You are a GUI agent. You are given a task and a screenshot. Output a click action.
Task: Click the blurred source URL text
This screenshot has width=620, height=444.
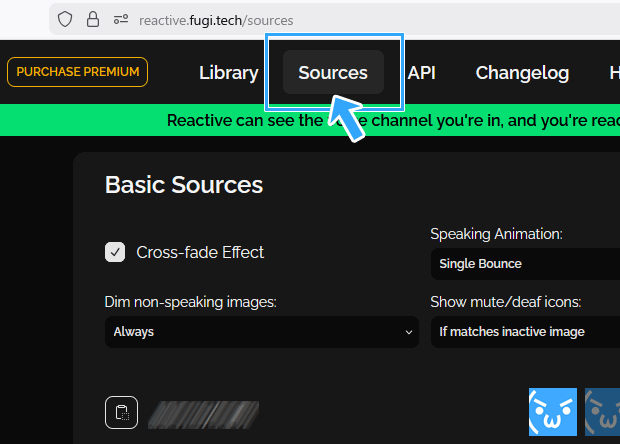[x=204, y=415]
